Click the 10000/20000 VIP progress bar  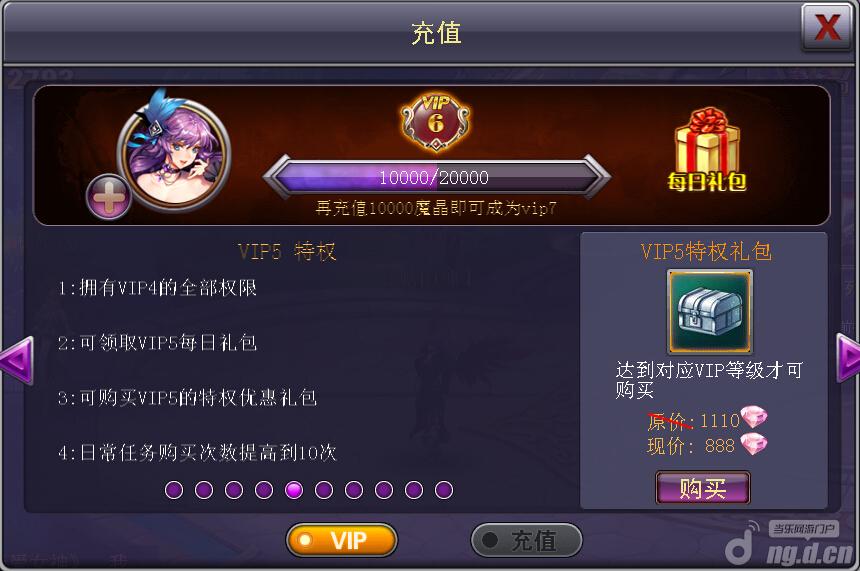[x=436, y=177]
